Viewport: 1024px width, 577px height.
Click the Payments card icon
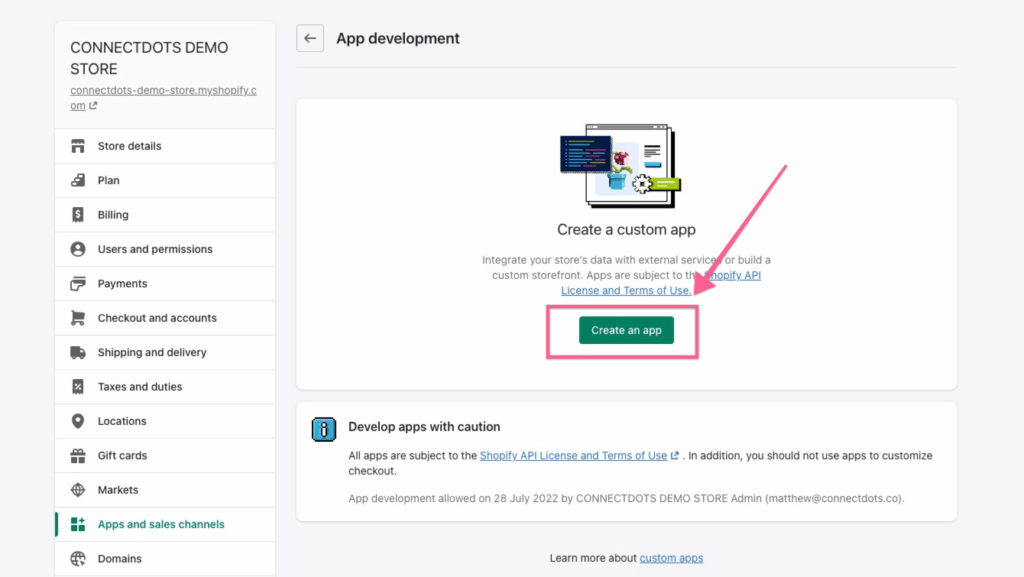(x=78, y=284)
